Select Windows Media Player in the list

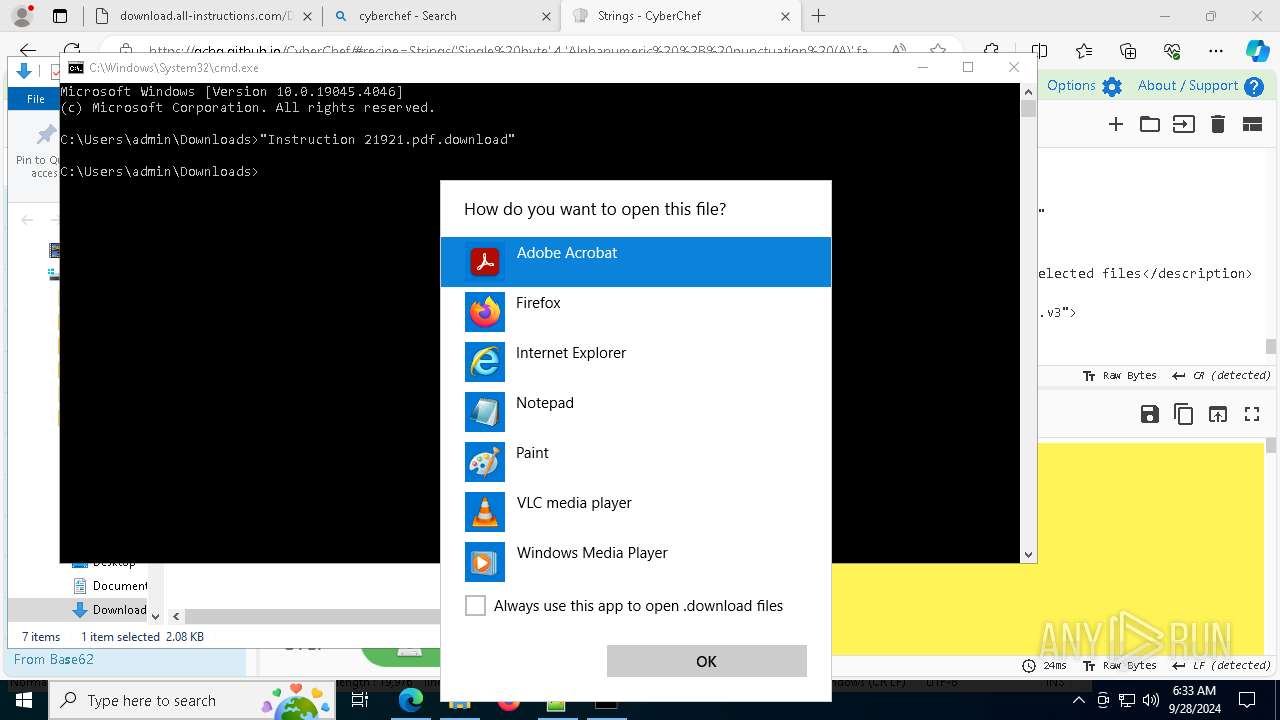coord(636,562)
